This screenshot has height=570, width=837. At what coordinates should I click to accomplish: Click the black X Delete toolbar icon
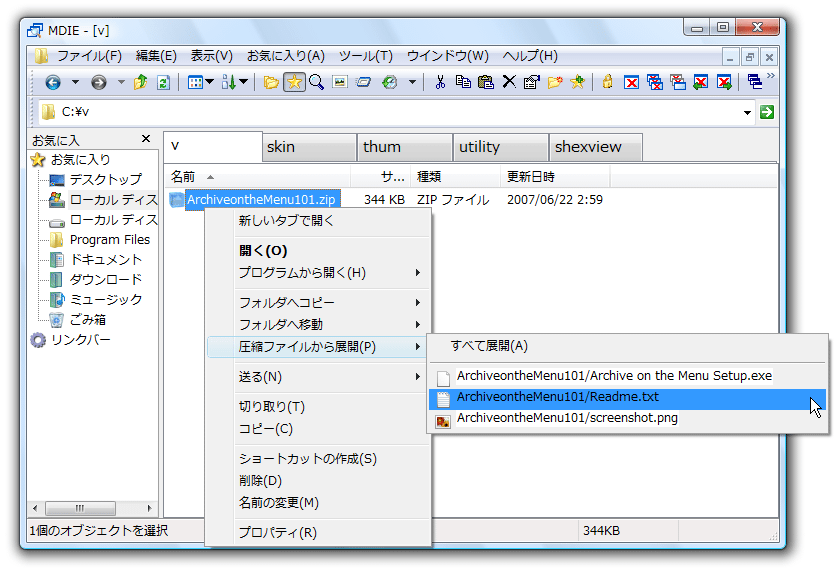tap(509, 82)
